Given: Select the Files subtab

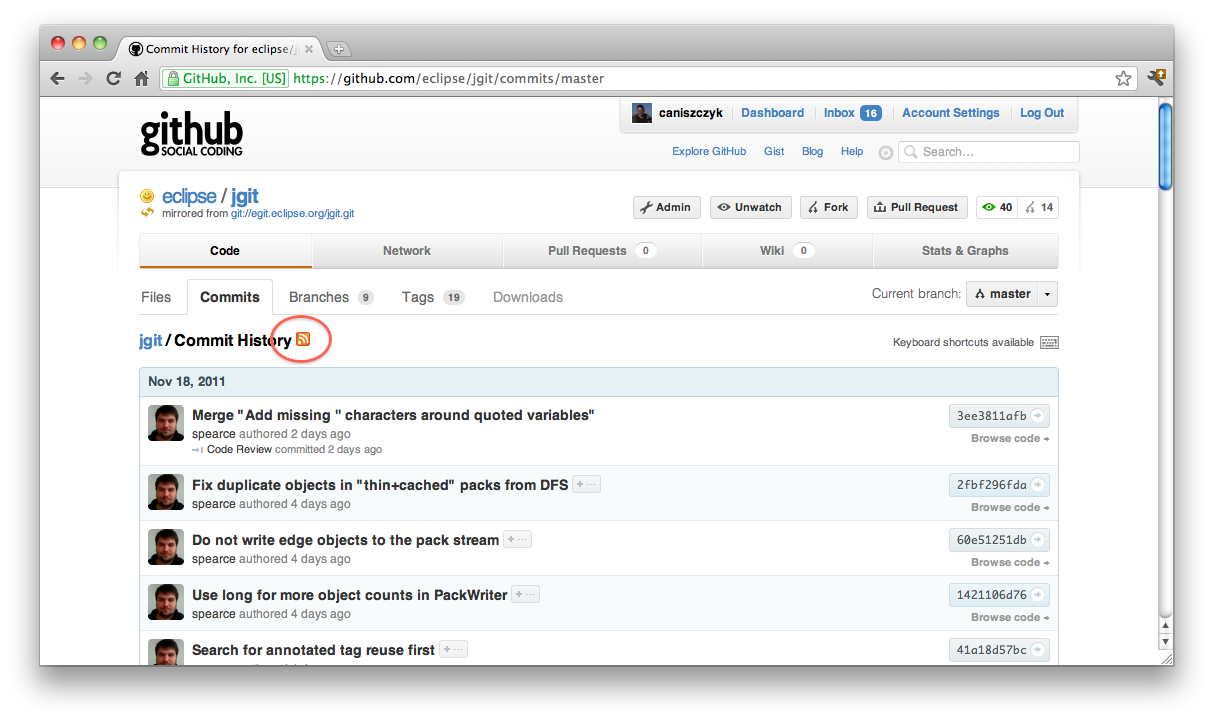Looking at the screenshot, I should pyautogui.click(x=156, y=297).
